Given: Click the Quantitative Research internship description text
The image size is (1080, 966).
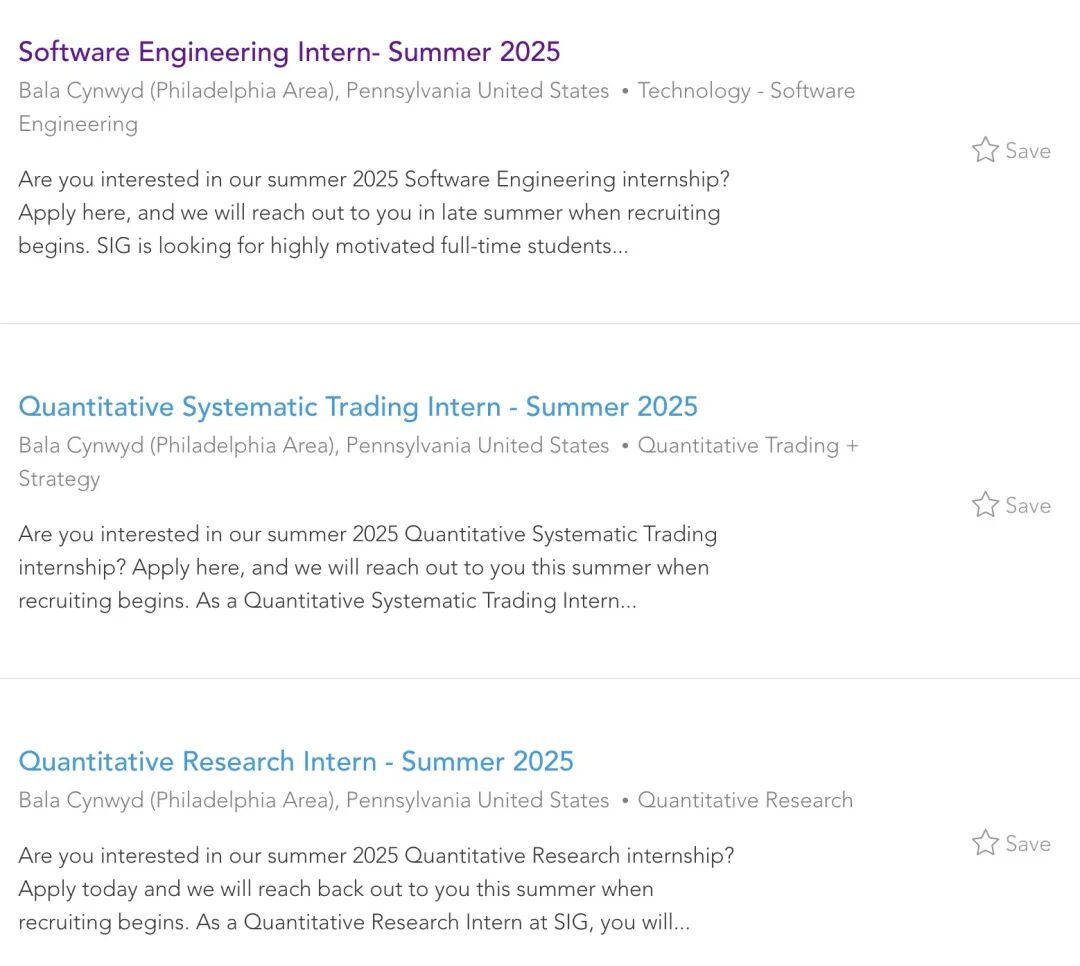Looking at the screenshot, I should (374, 889).
